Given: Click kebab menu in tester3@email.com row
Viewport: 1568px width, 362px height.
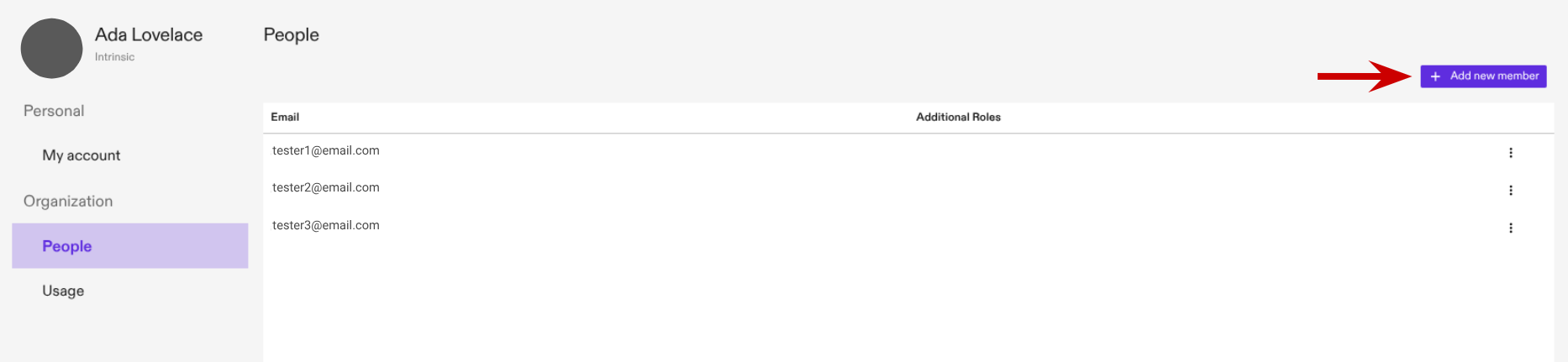Looking at the screenshot, I should 1510,228.
